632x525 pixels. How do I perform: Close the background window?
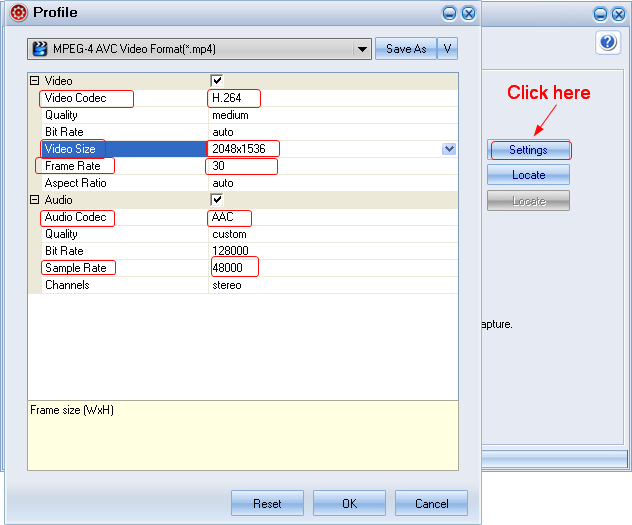[x=618, y=14]
